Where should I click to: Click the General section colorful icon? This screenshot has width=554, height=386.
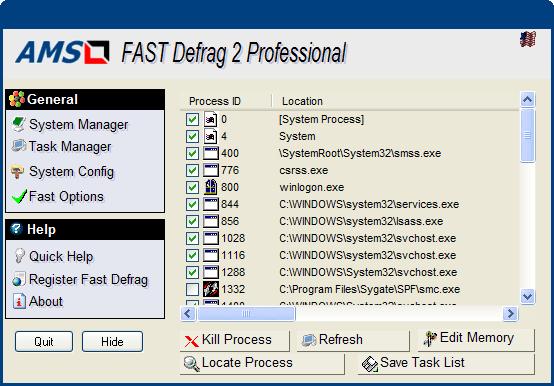pyautogui.click(x=17, y=99)
